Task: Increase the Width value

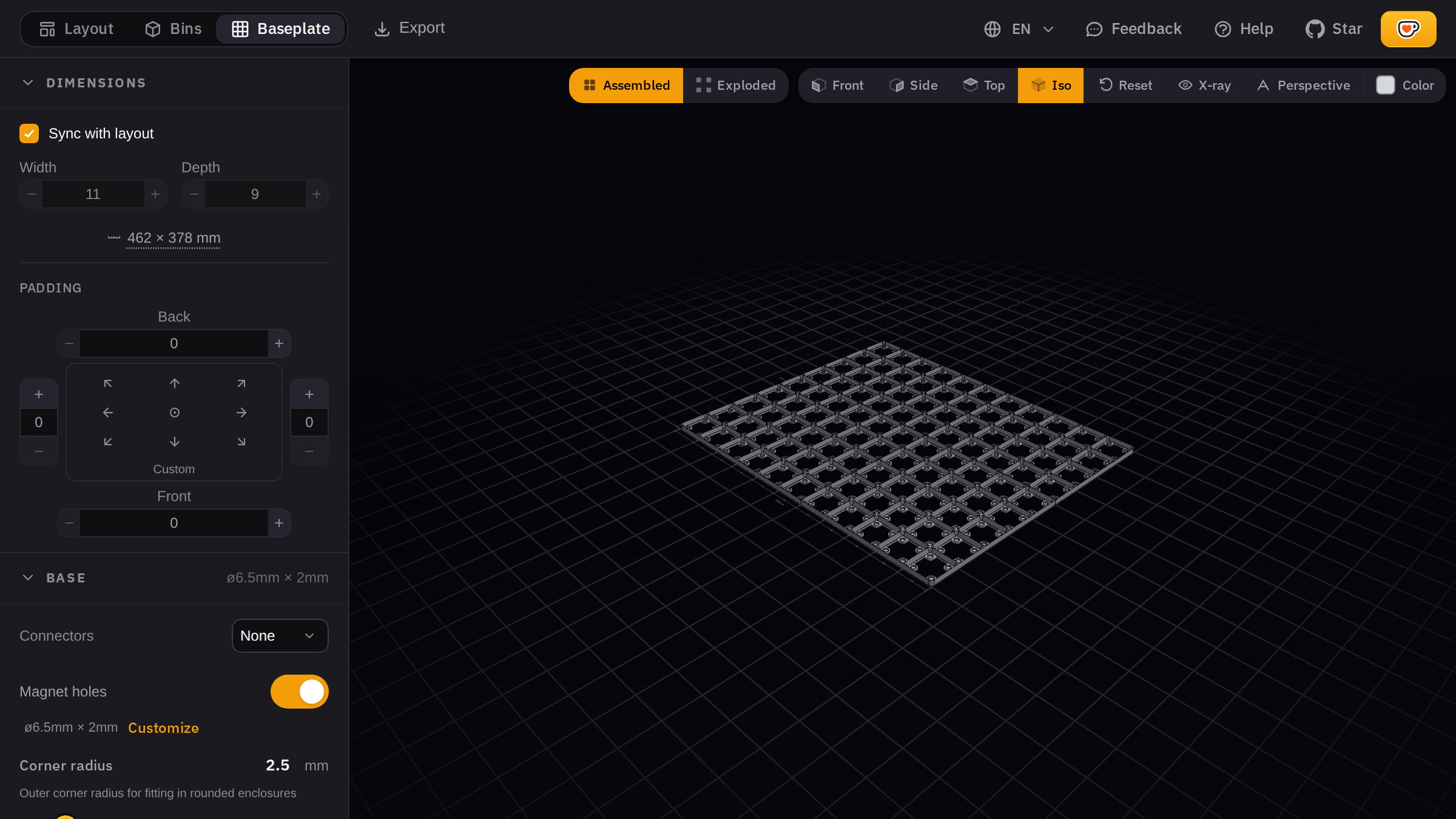Action: coord(155,194)
